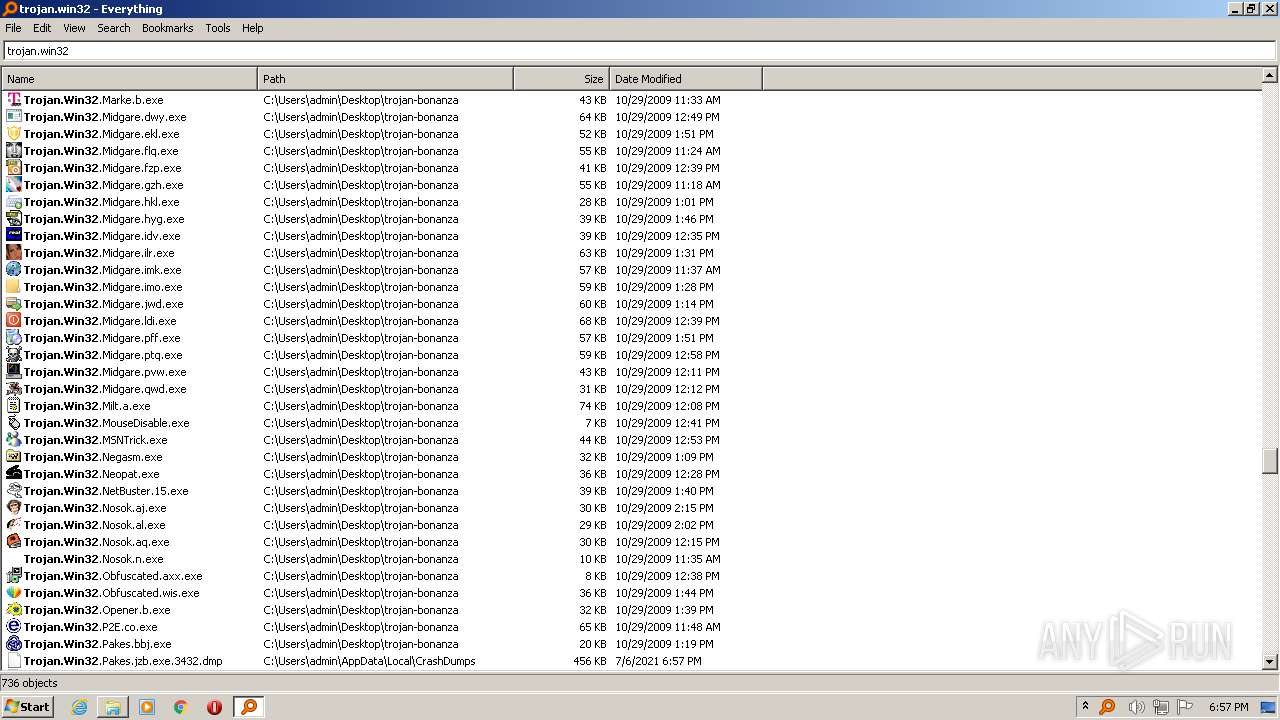Open the Tools menu
Viewport: 1280px width, 720px height.
coord(218,28)
